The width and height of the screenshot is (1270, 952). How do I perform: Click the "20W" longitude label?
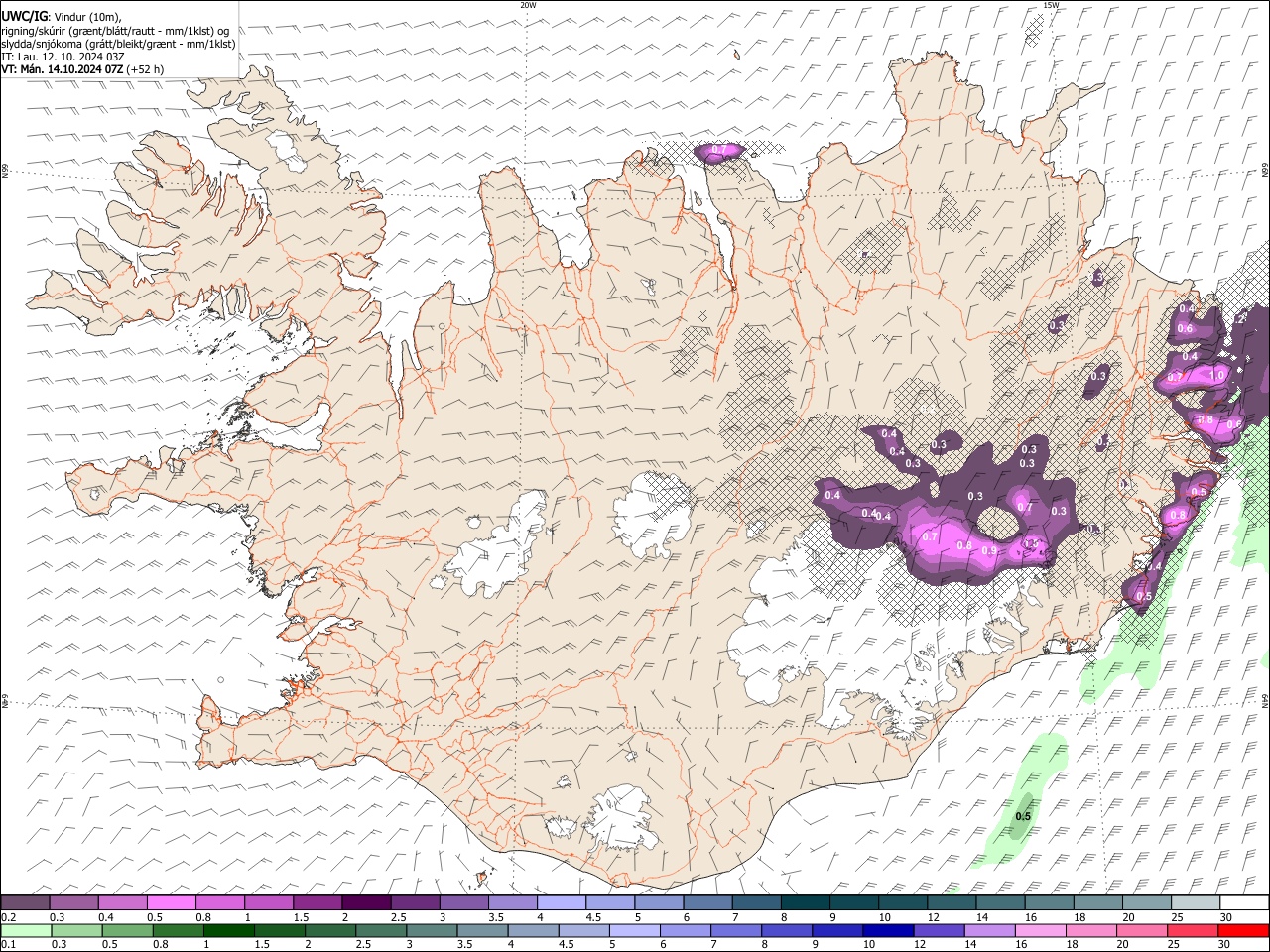point(528,5)
